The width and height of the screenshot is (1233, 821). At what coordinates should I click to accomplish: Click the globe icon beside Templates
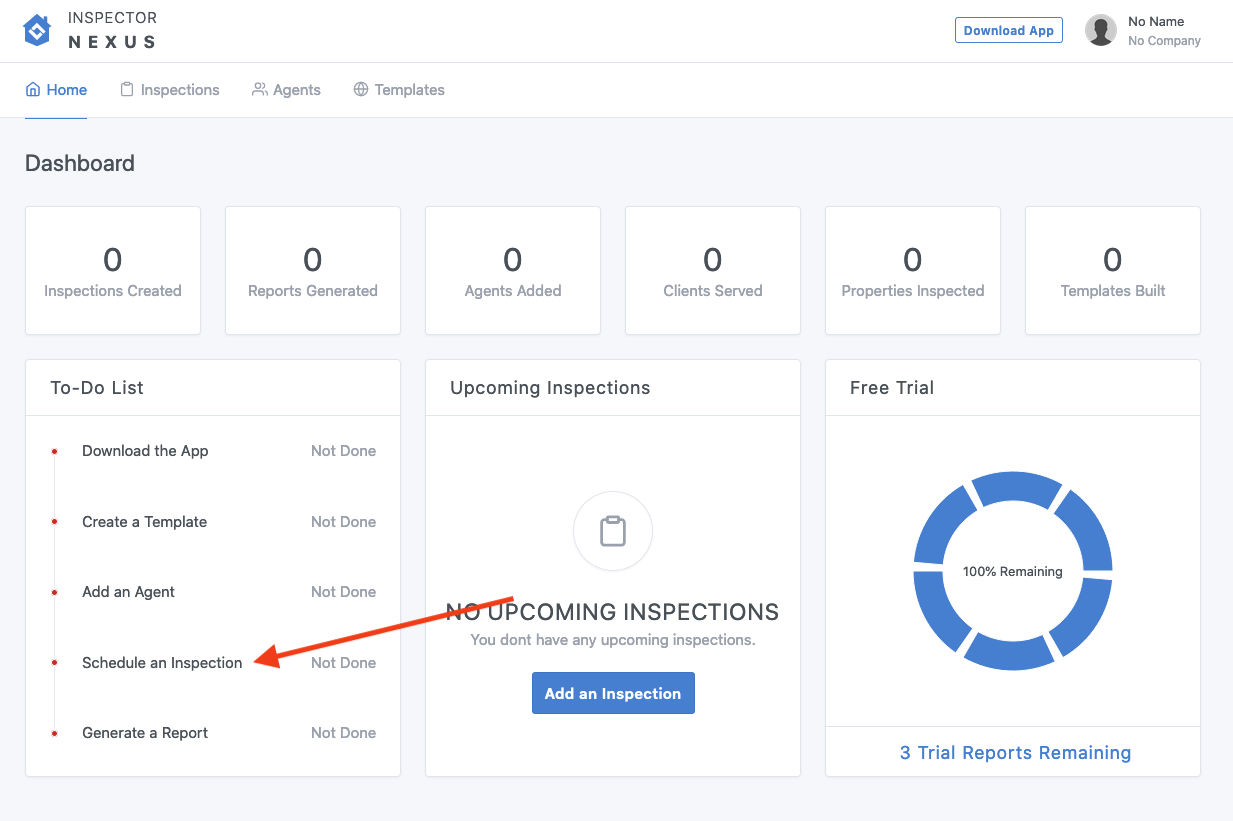pos(361,90)
